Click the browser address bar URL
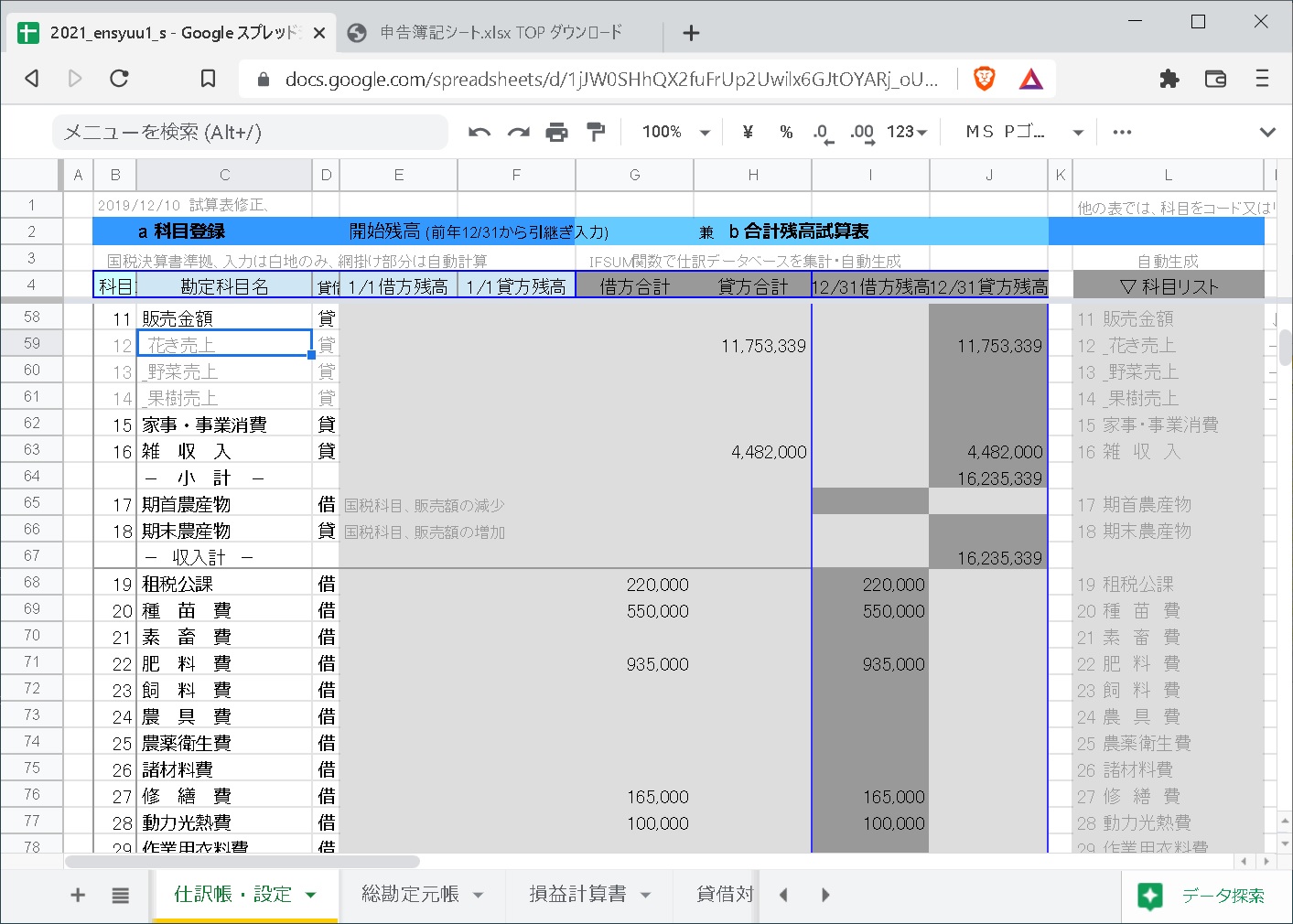Screen dimensions: 1293x924 click(611, 80)
